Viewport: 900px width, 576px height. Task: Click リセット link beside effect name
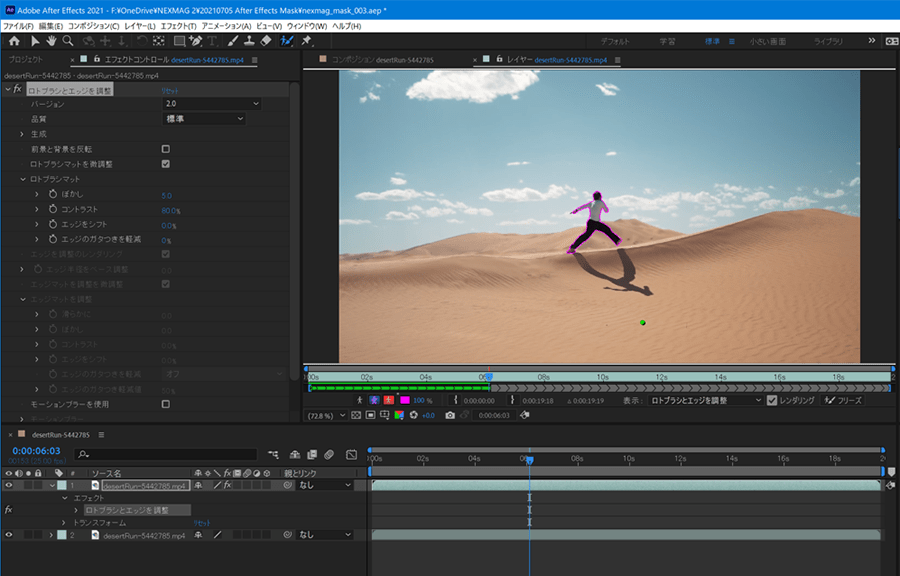point(171,90)
